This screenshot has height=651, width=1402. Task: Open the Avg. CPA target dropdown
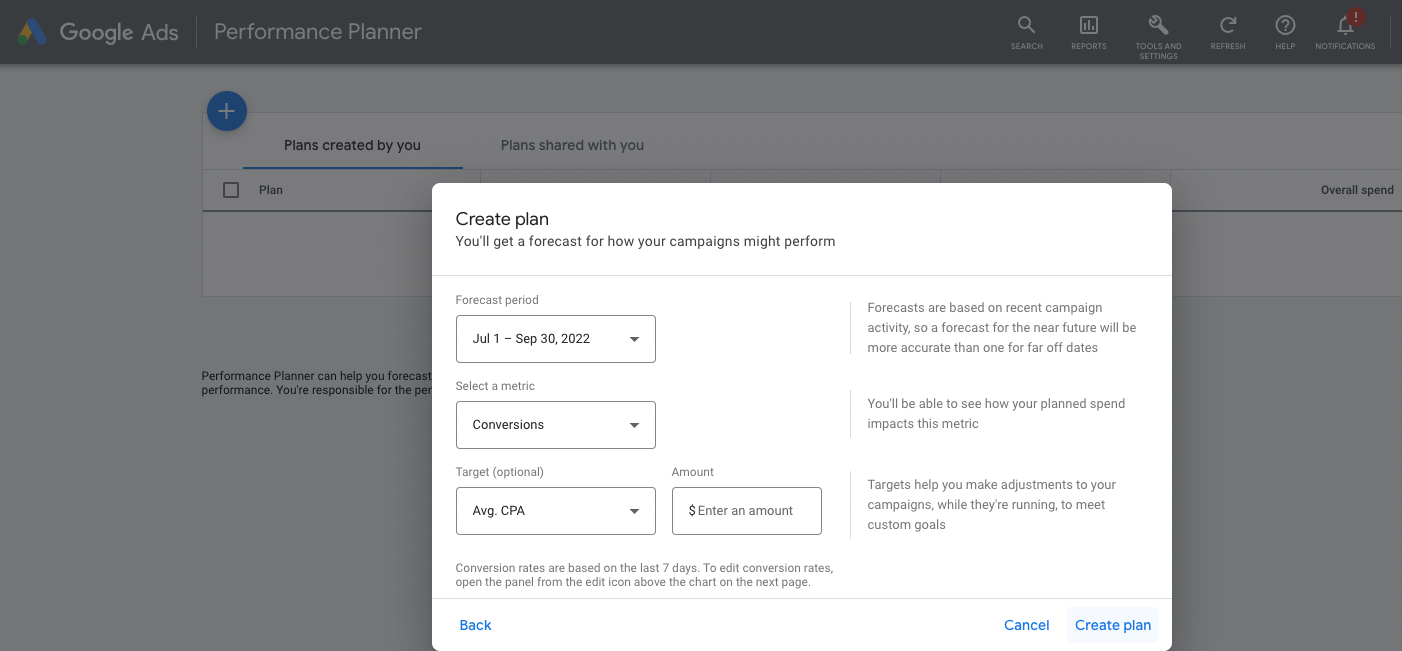click(x=556, y=511)
